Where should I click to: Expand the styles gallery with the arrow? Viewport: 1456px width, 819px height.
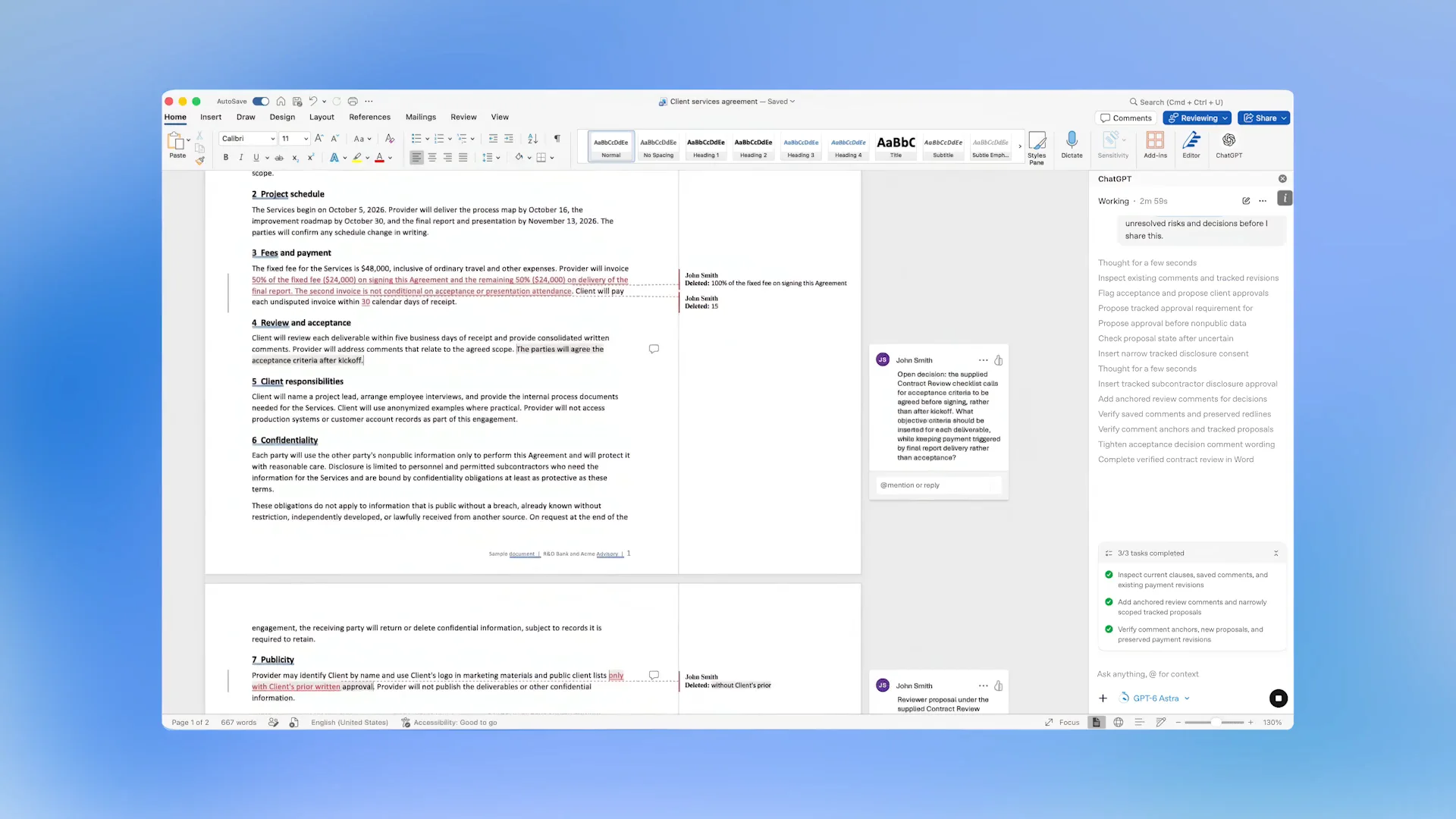click(1019, 146)
